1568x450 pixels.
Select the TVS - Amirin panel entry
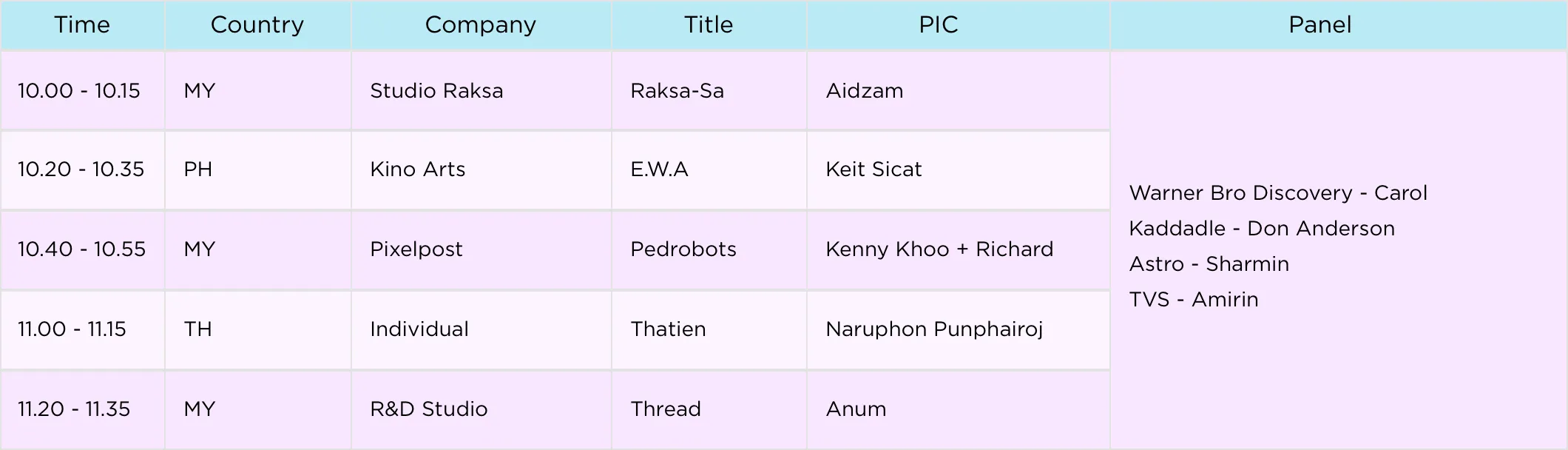1194,300
